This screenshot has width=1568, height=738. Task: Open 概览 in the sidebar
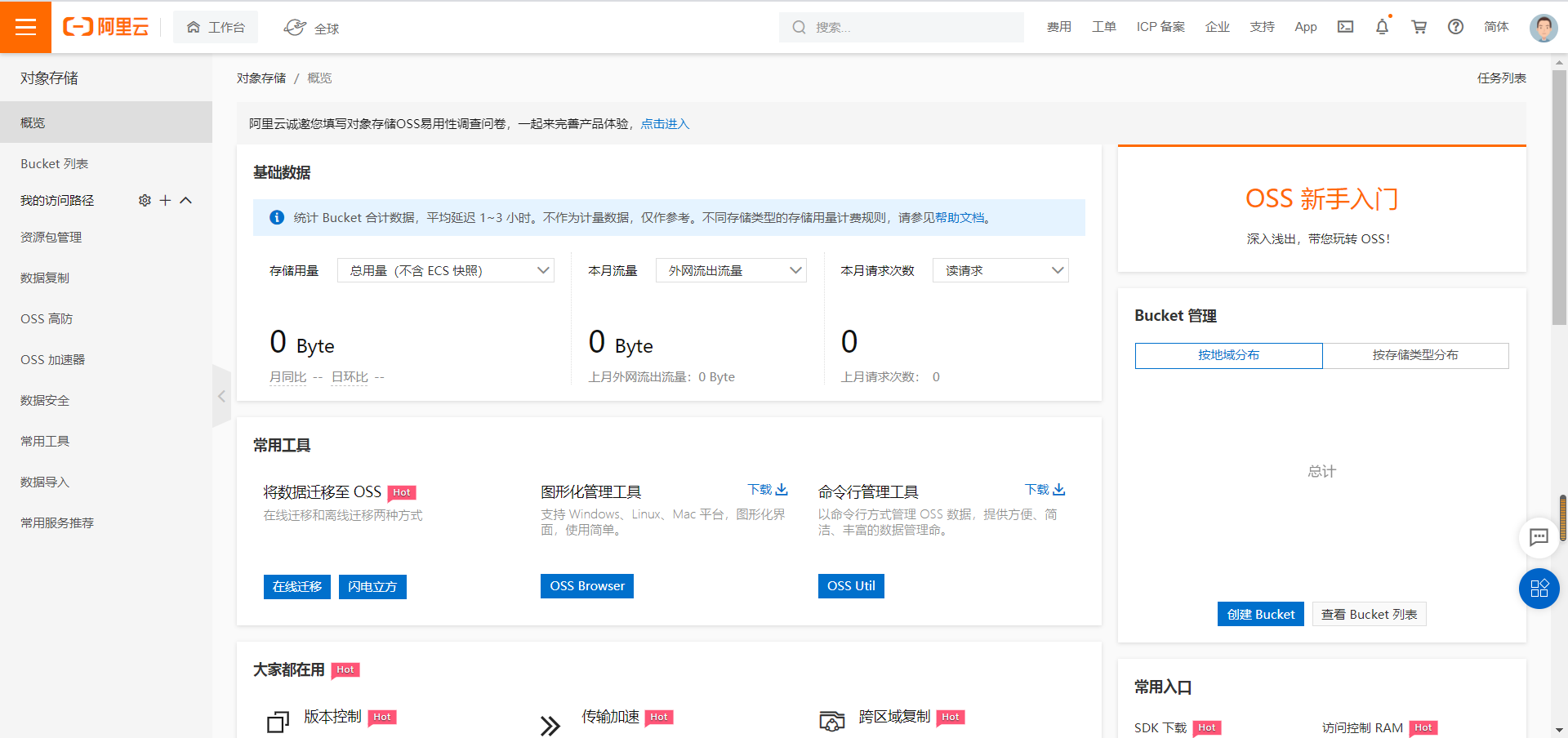[x=106, y=122]
